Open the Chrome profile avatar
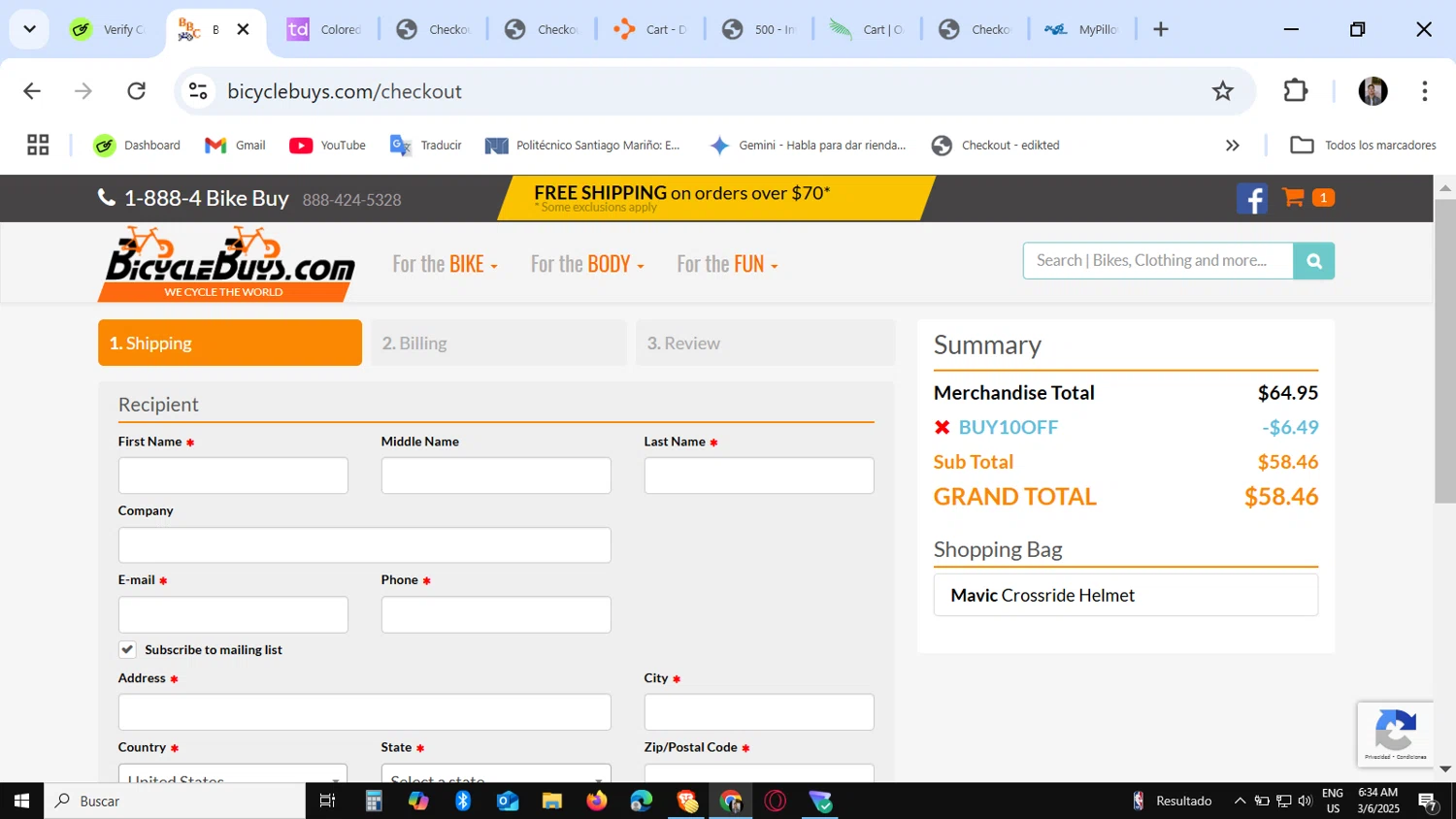Image resolution: width=1456 pixels, height=819 pixels. 1373,91
